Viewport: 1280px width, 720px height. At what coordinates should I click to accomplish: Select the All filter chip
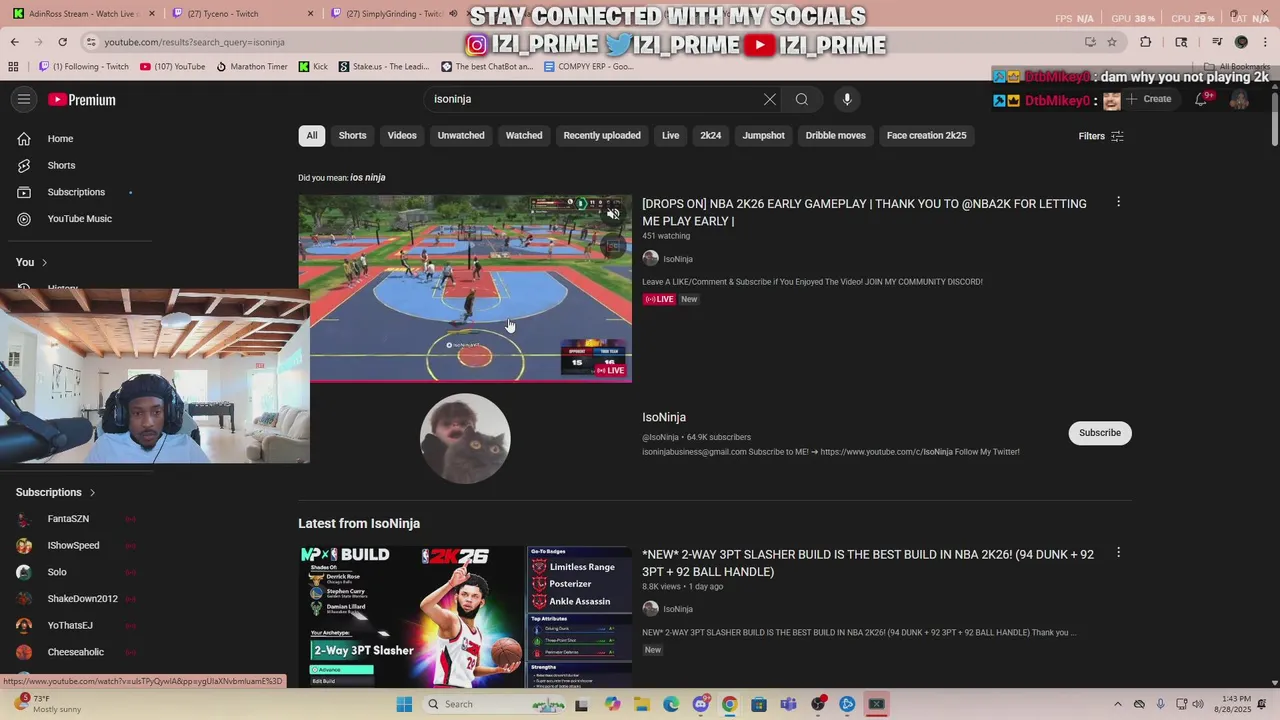click(312, 135)
